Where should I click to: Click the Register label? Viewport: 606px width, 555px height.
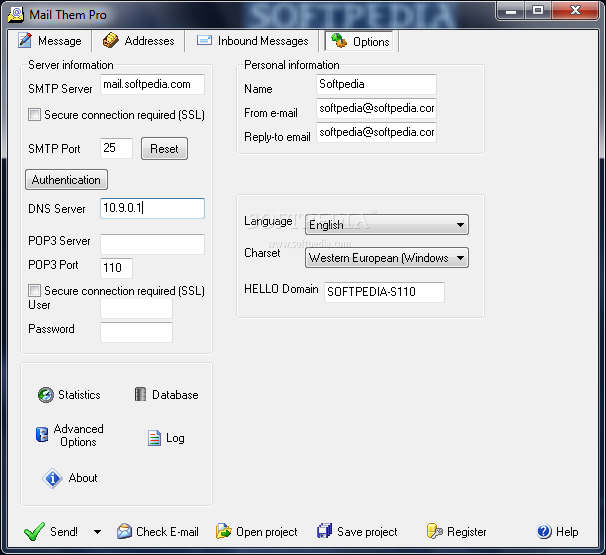point(466,532)
